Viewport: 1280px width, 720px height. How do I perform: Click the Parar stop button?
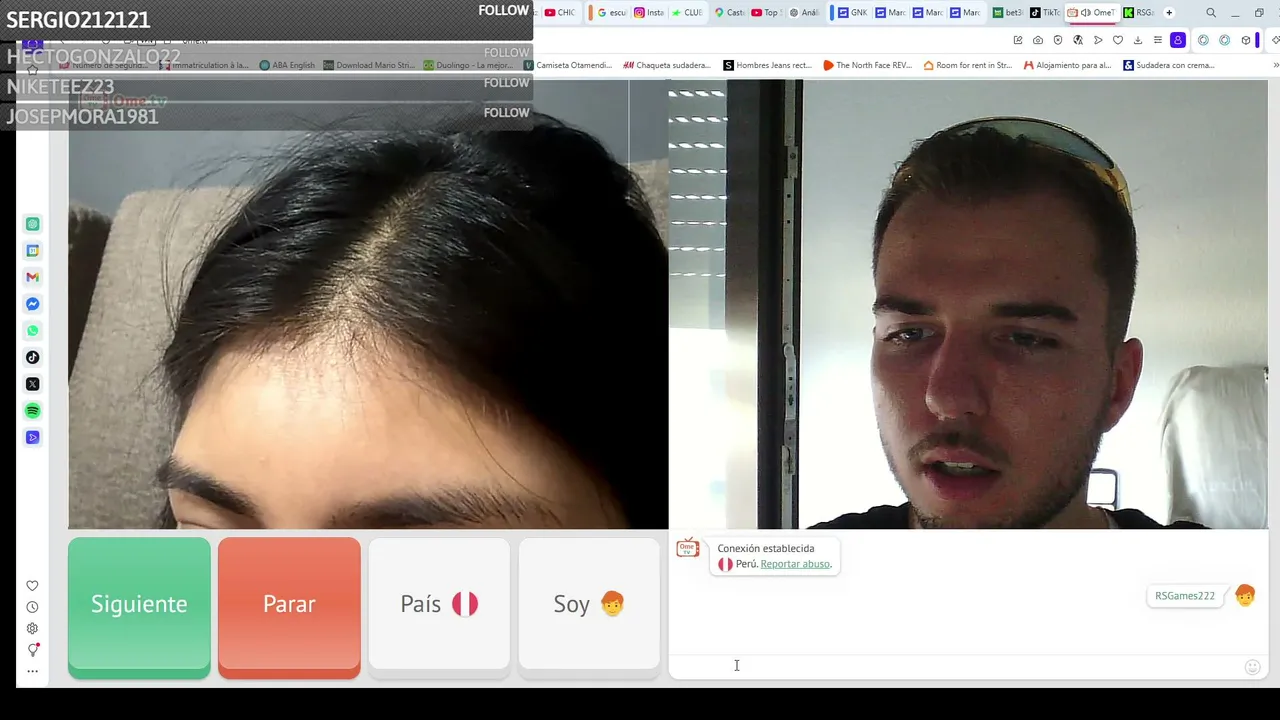click(289, 608)
